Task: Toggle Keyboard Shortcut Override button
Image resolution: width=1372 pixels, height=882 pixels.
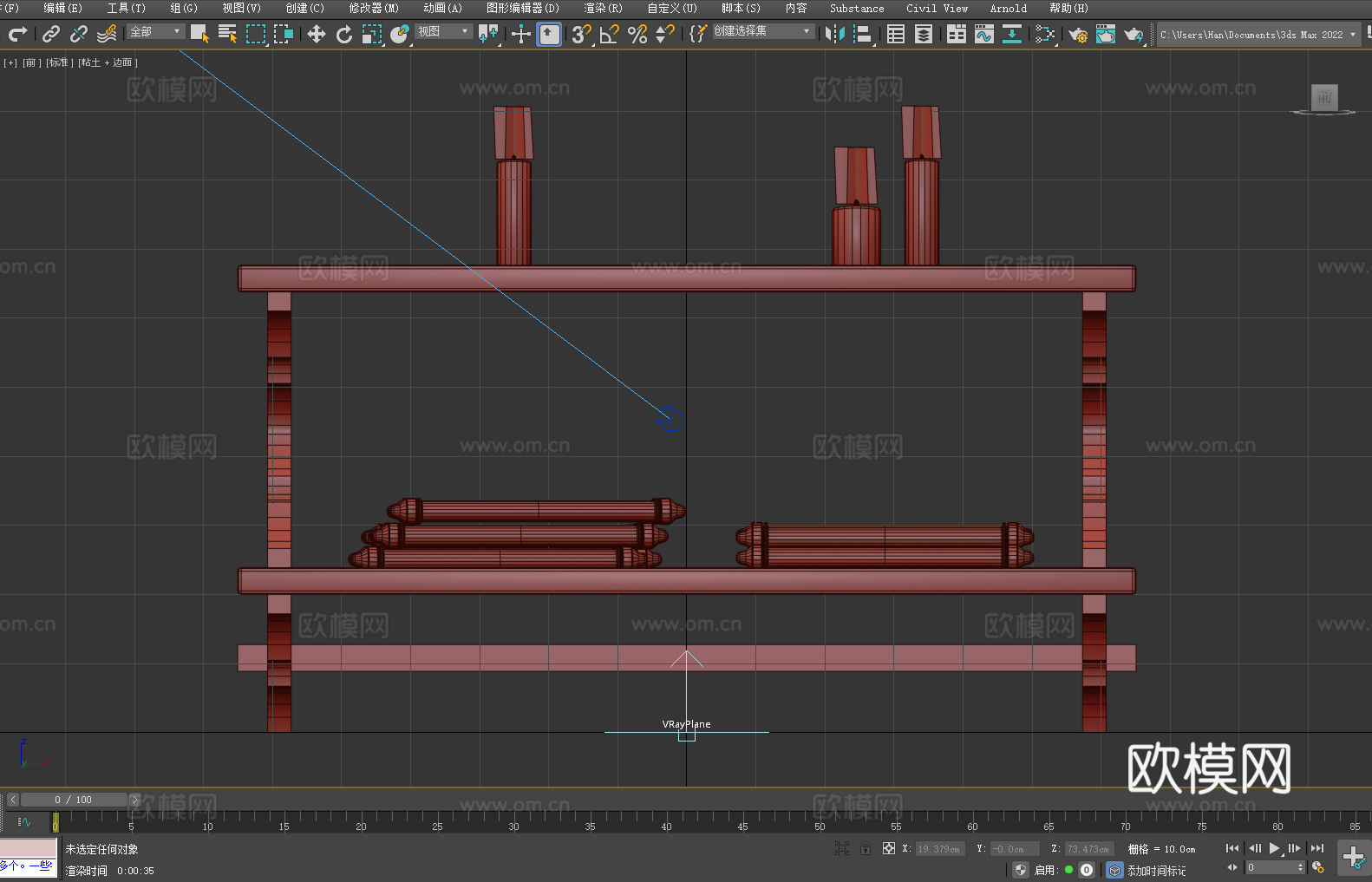Action: (549, 34)
